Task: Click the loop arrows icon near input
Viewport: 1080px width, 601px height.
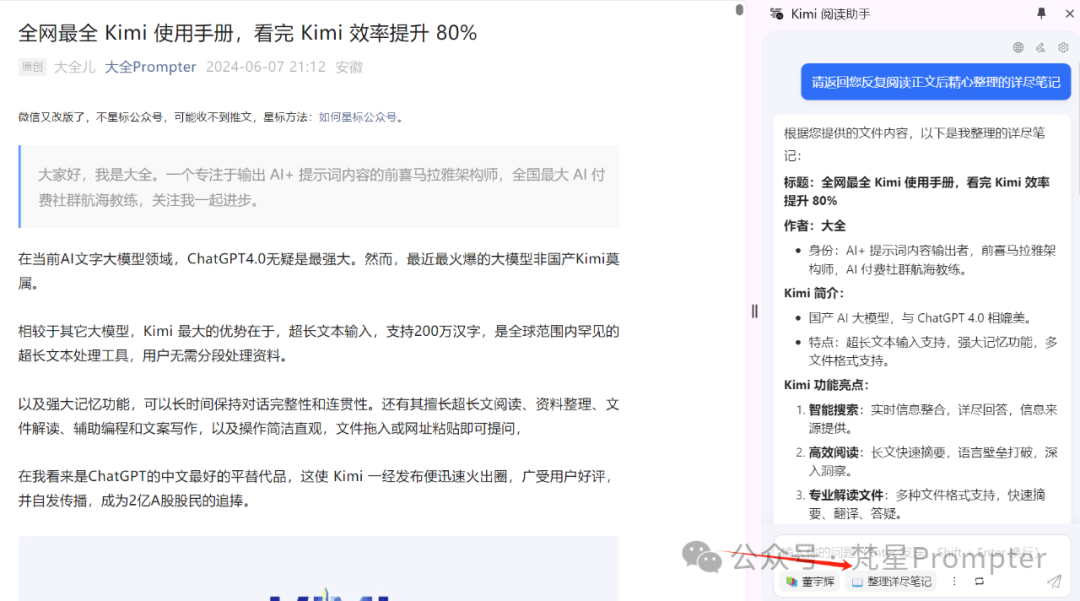Action: 979,581
